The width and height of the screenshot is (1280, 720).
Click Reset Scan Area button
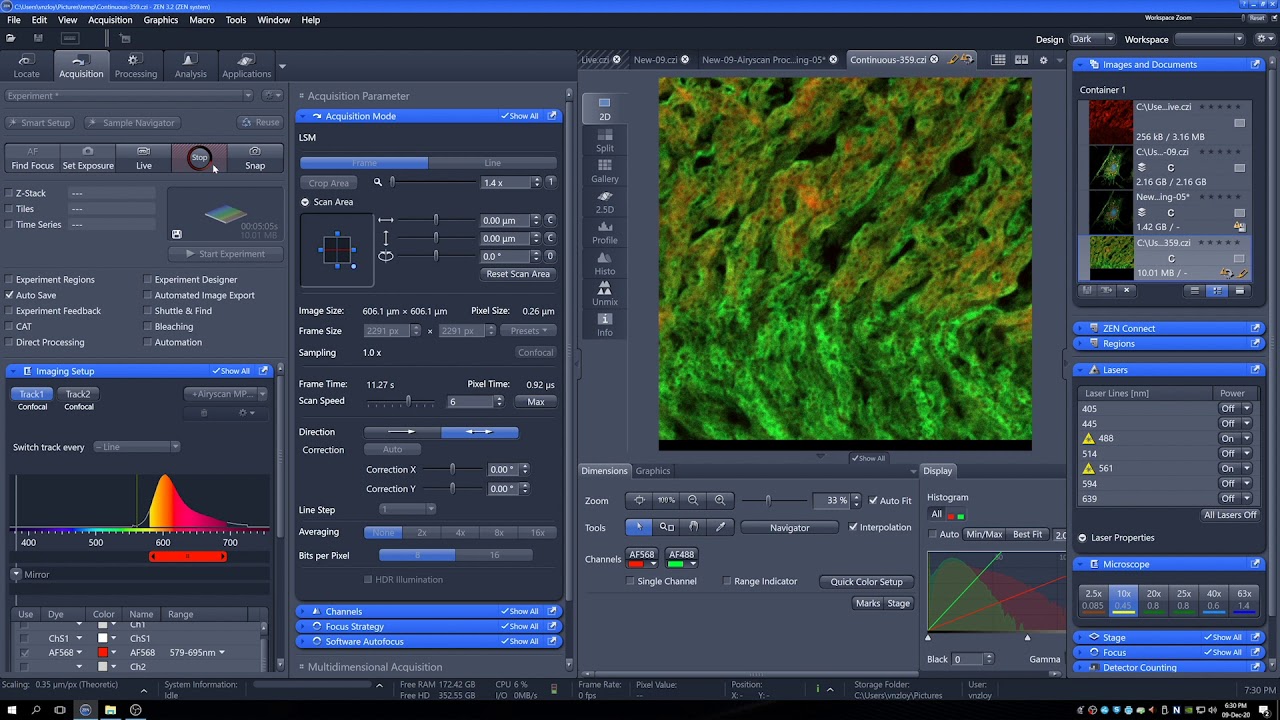[518, 274]
